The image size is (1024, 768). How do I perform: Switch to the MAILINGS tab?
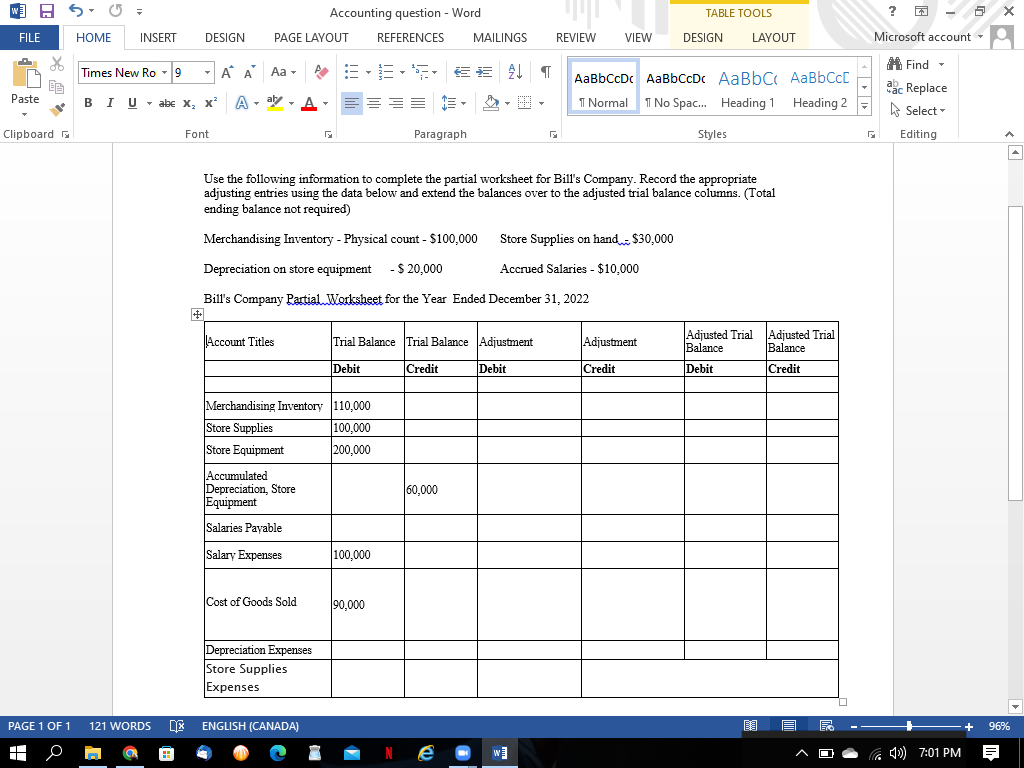point(499,37)
